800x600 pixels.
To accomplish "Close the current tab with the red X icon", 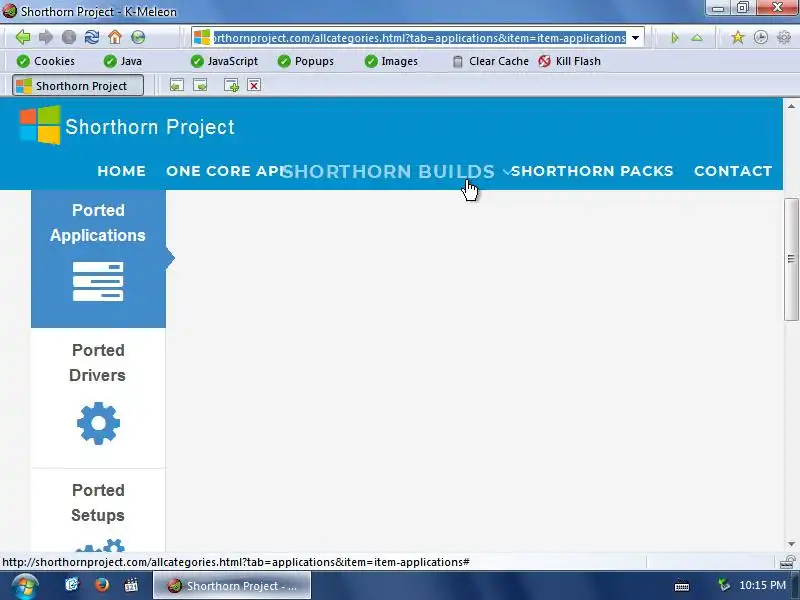I will (x=254, y=85).
